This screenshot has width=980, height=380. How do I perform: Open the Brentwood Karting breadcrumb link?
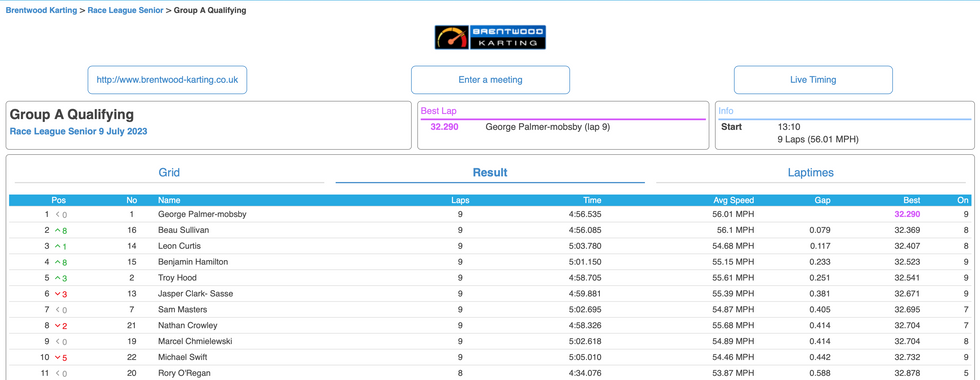coord(41,11)
